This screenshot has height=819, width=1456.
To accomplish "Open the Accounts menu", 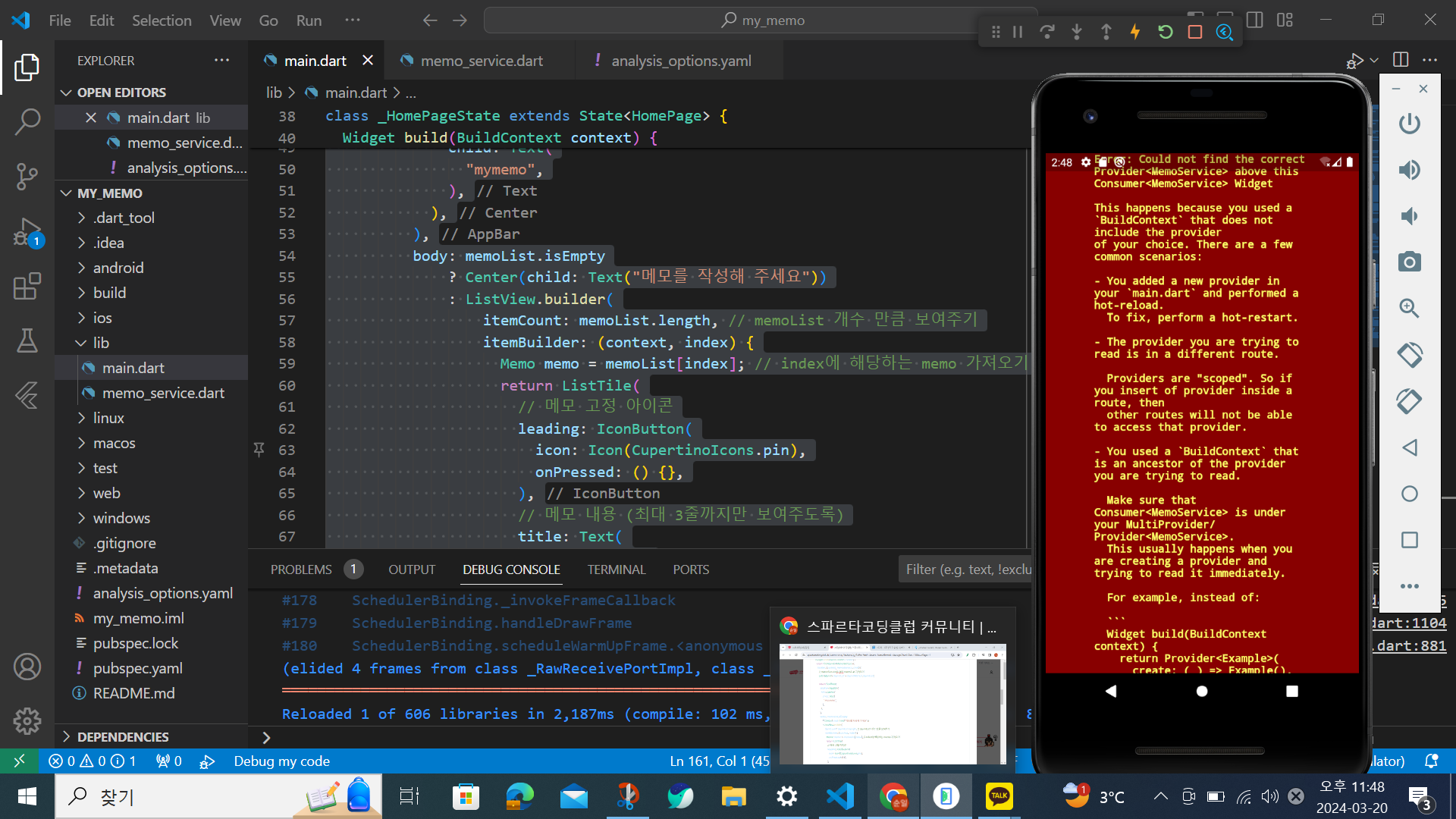I will click(x=27, y=667).
